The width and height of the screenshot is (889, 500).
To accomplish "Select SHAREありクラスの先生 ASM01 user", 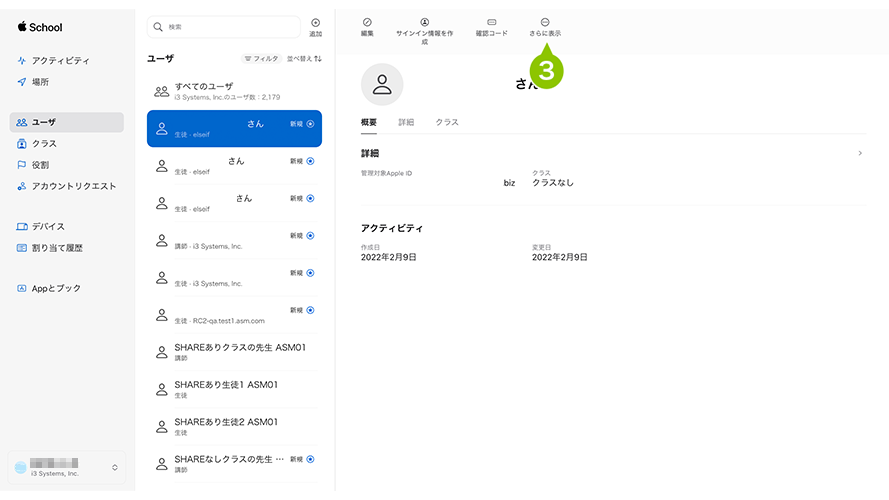I will 234,352.
